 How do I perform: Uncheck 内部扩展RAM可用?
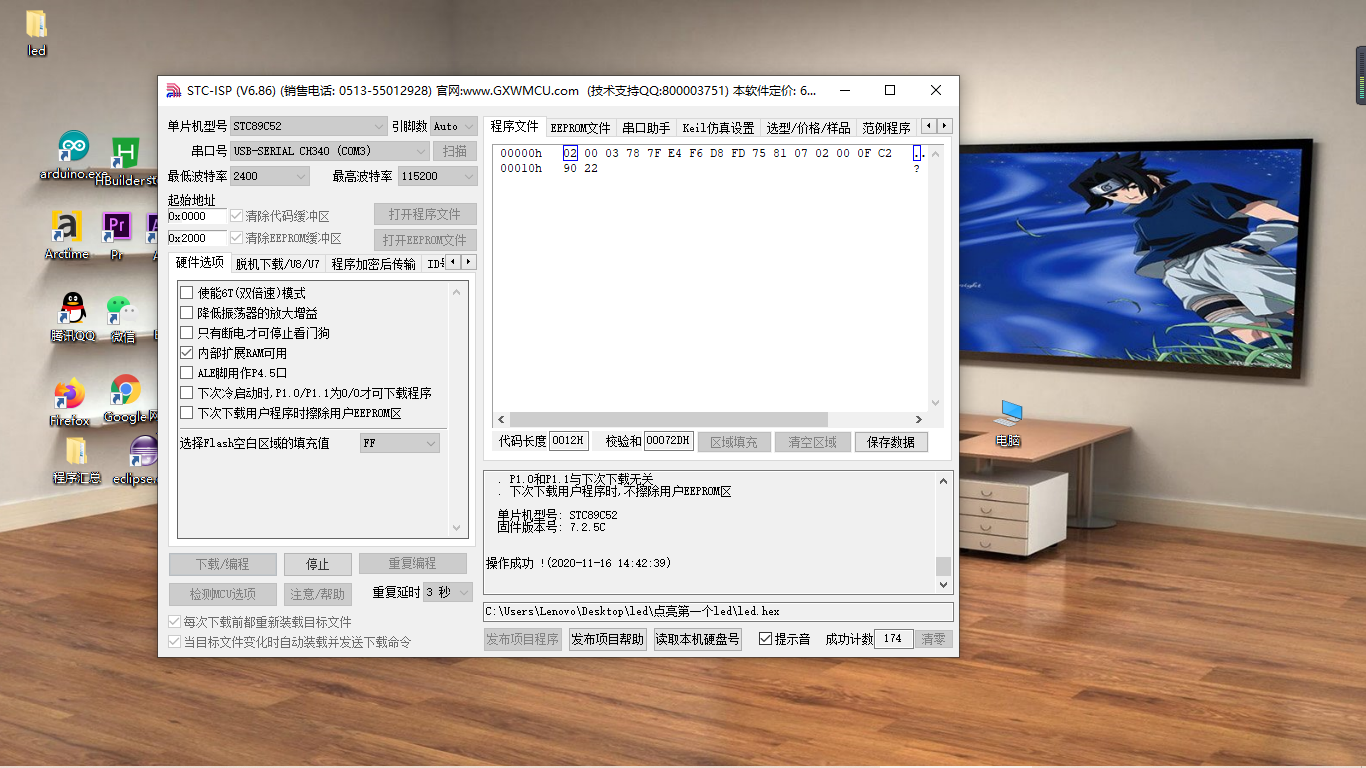[186, 353]
